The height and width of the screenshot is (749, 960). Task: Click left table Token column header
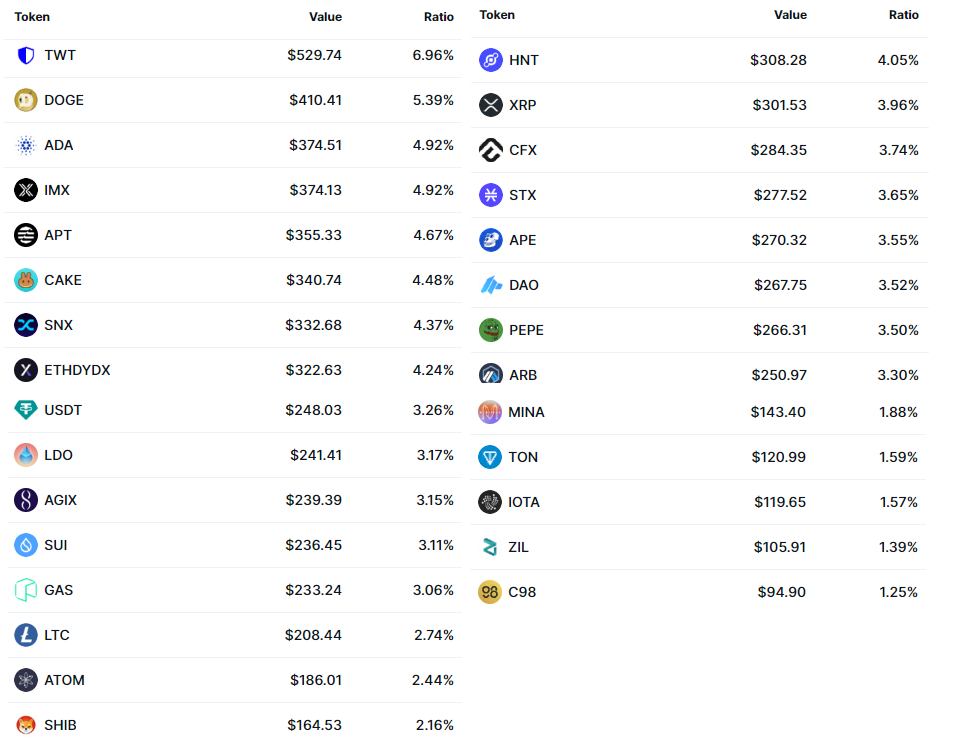[32, 17]
